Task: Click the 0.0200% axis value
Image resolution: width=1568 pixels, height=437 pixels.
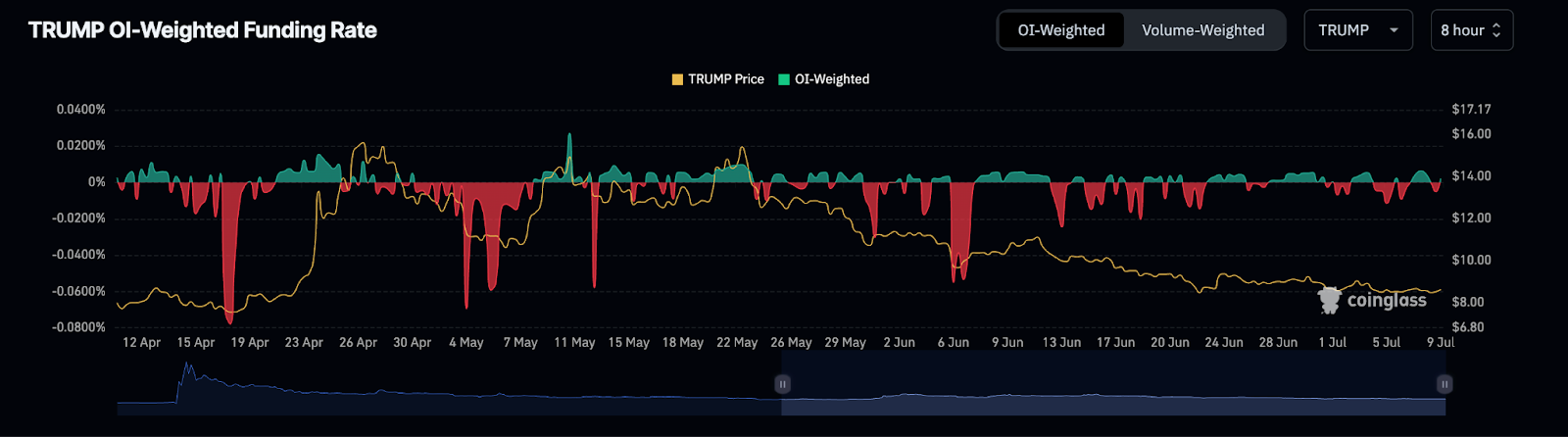Action: tap(81, 145)
